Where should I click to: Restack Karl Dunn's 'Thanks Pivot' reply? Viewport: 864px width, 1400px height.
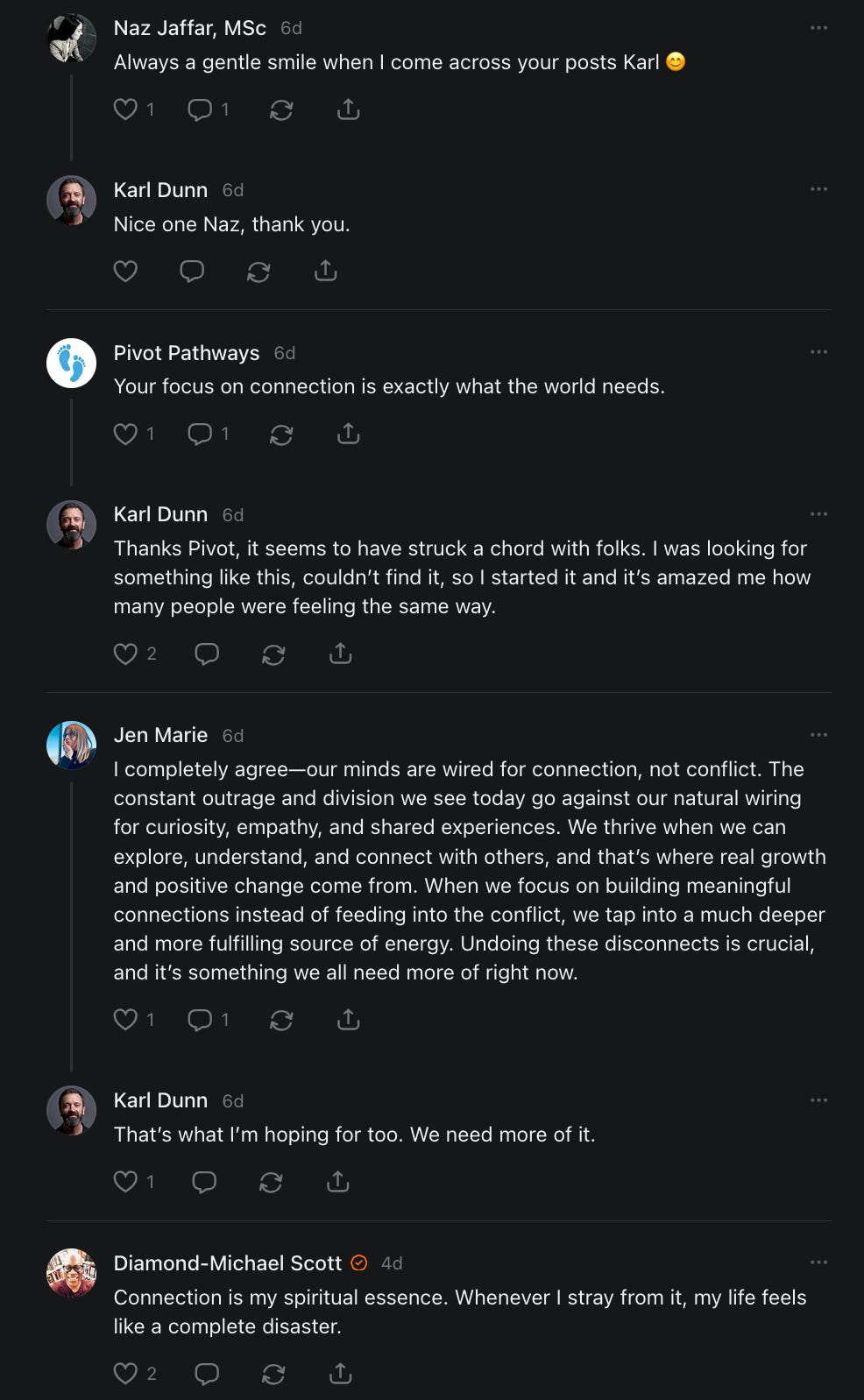pyautogui.click(x=273, y=654)
